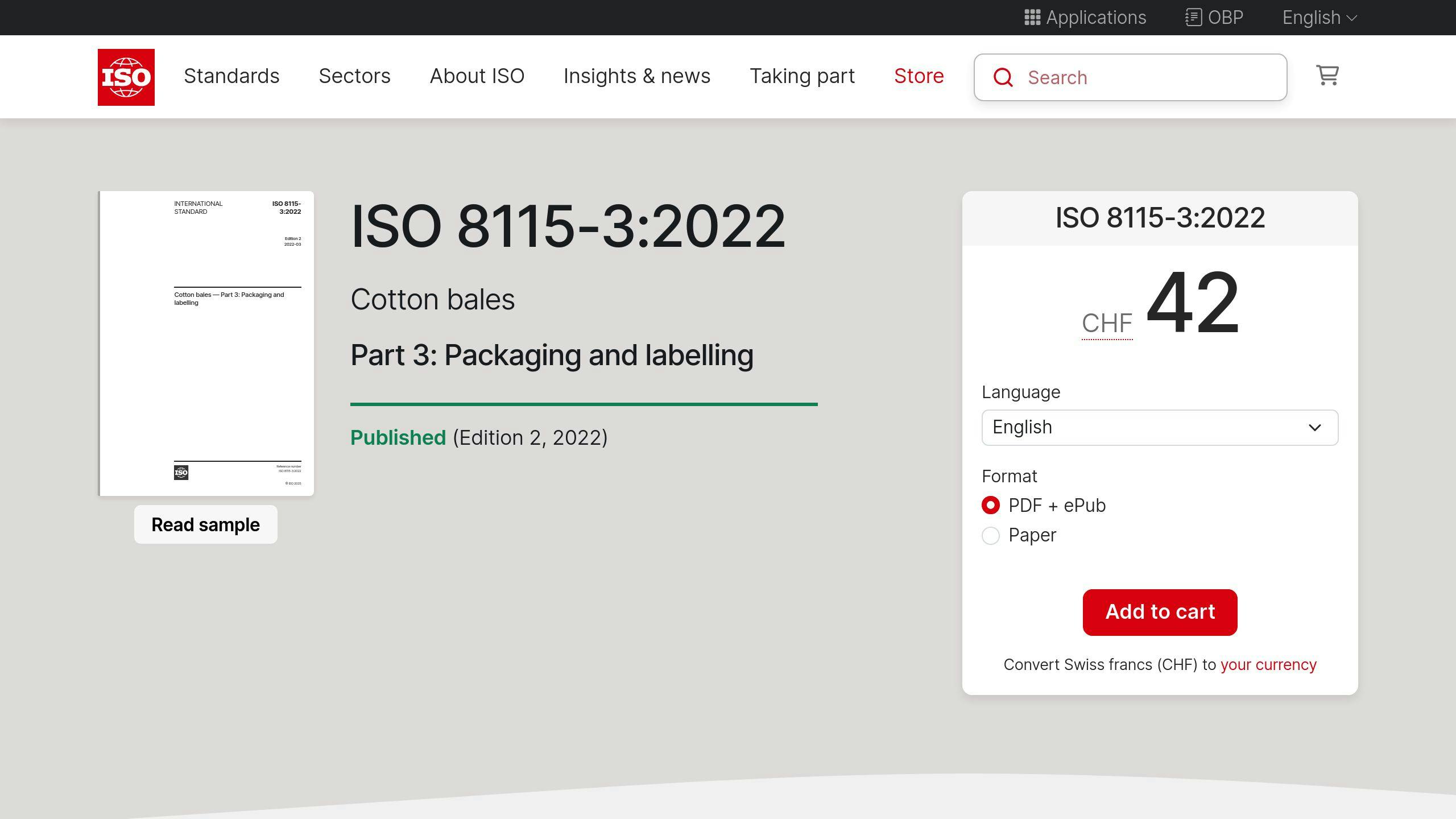Select the Paper format option
Image resolution: width=1456 pixels, height=819 pixels.
(x=991, y=535)
